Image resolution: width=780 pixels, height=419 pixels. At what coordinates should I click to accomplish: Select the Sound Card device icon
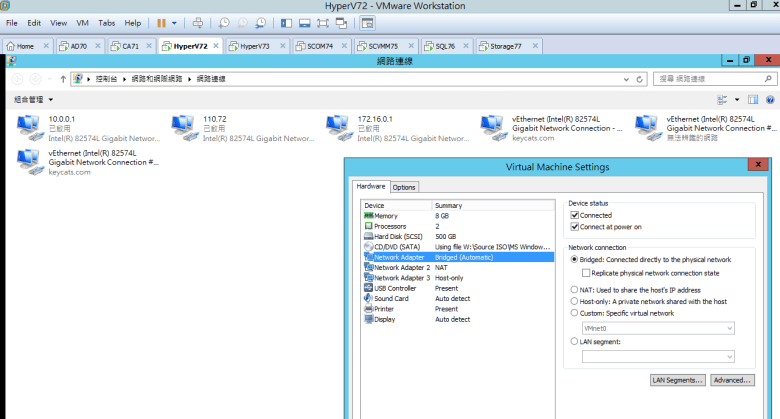pyautogui.click(x=367, y=298)
